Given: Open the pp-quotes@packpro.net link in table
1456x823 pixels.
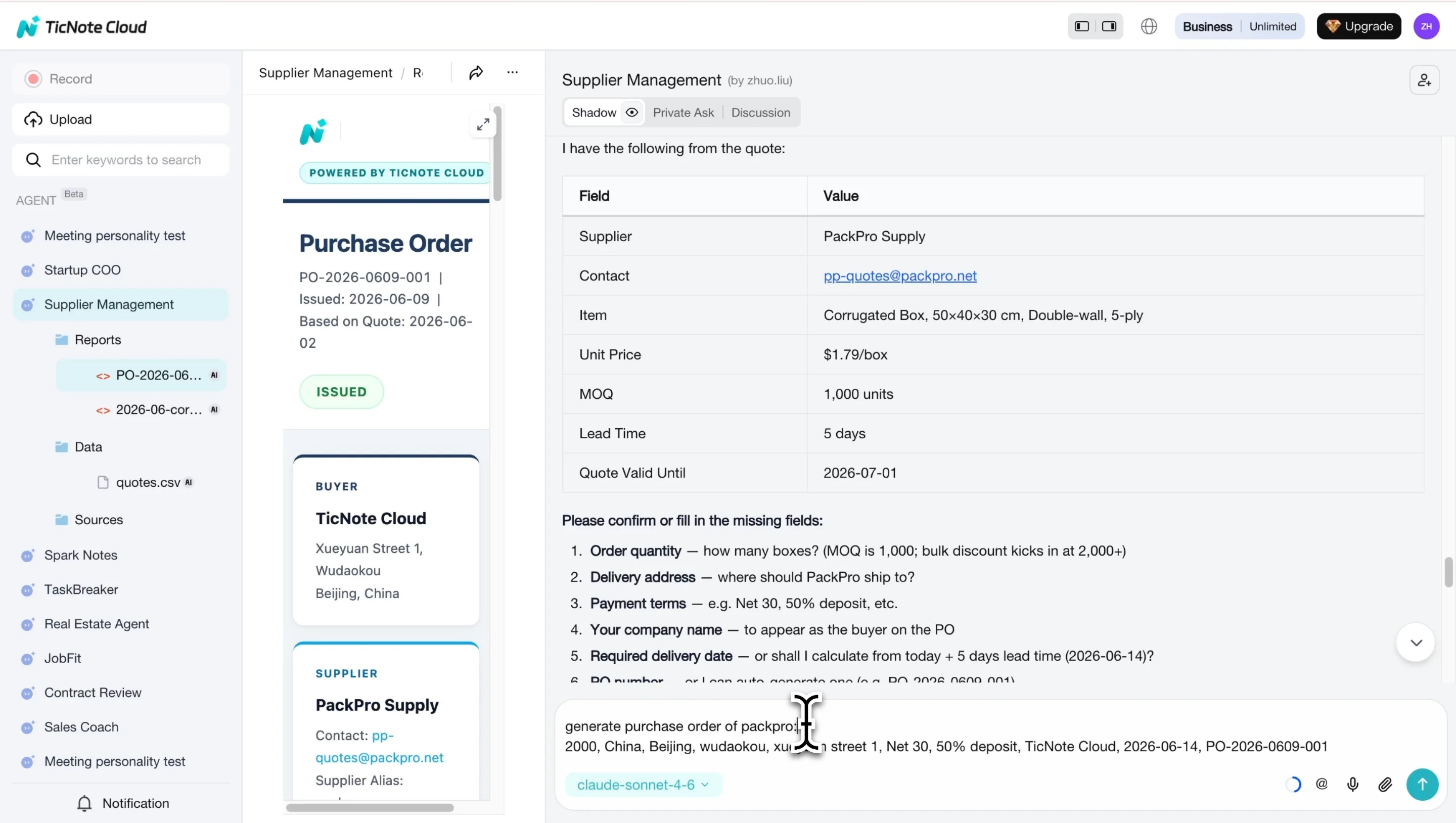Looking at the screenshot, I should click(900, 276).
